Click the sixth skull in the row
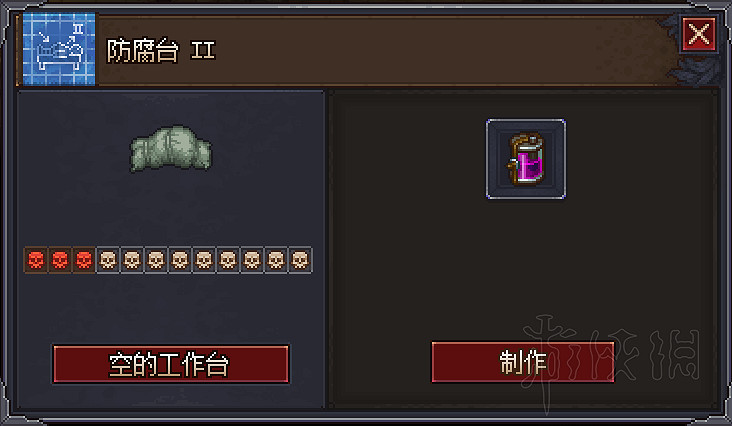 156,260
